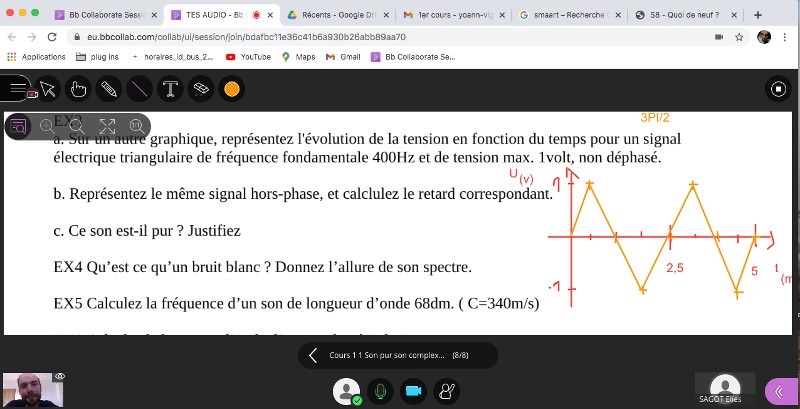This screenshot has width=800, height=409.
Task: Open the Session menu hamburger
Action: (17, 89)
